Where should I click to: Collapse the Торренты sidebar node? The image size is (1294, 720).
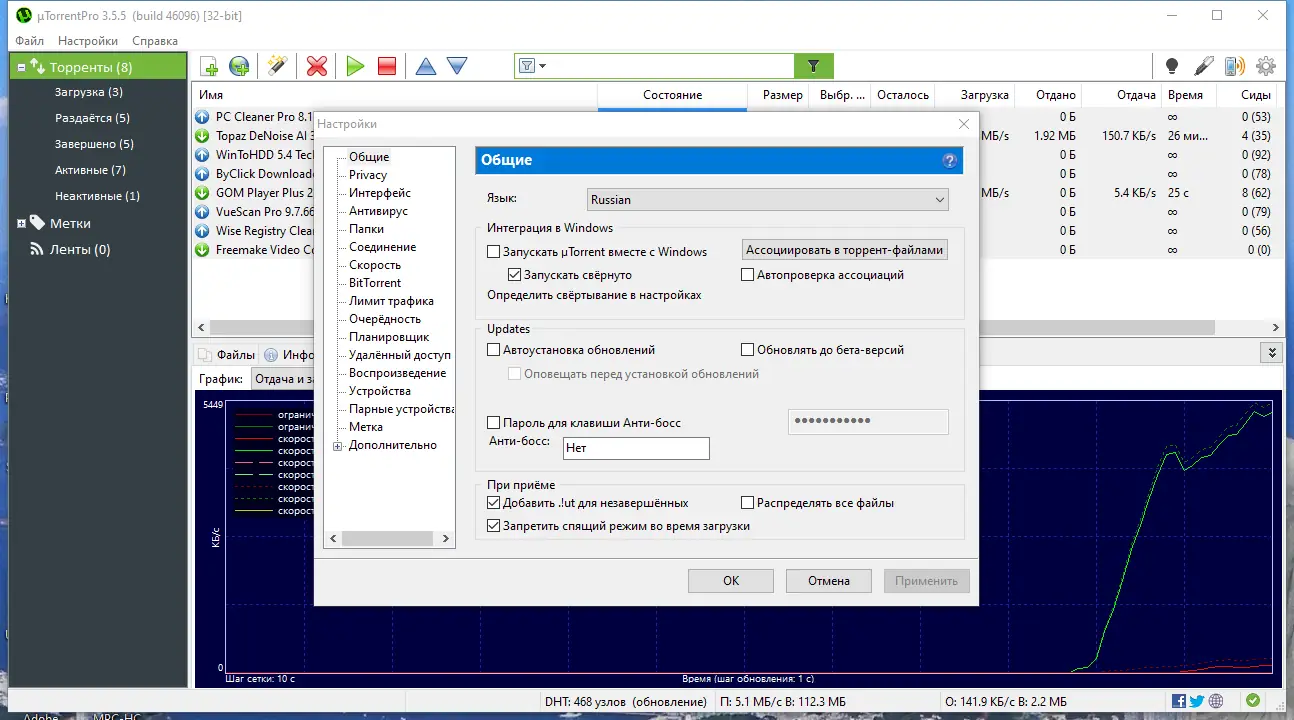point(21,68)
